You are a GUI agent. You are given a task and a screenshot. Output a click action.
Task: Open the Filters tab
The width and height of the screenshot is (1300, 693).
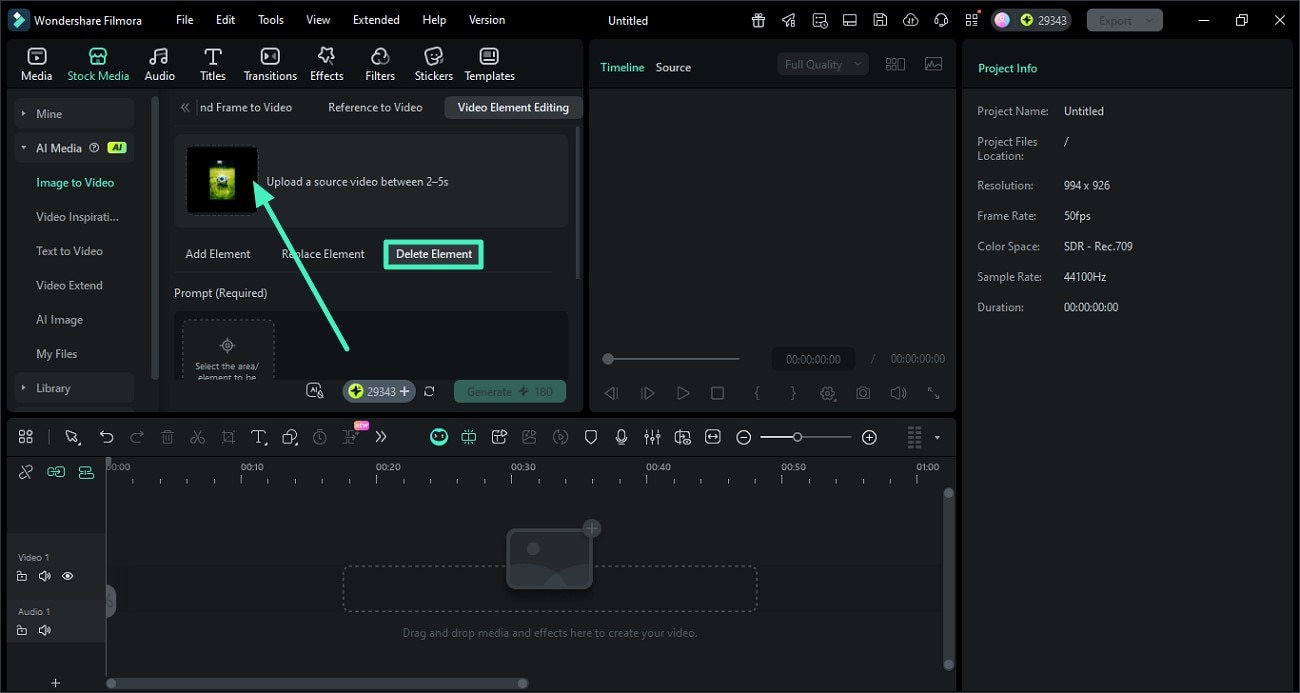pyautogui.click(x=380, y=65)
